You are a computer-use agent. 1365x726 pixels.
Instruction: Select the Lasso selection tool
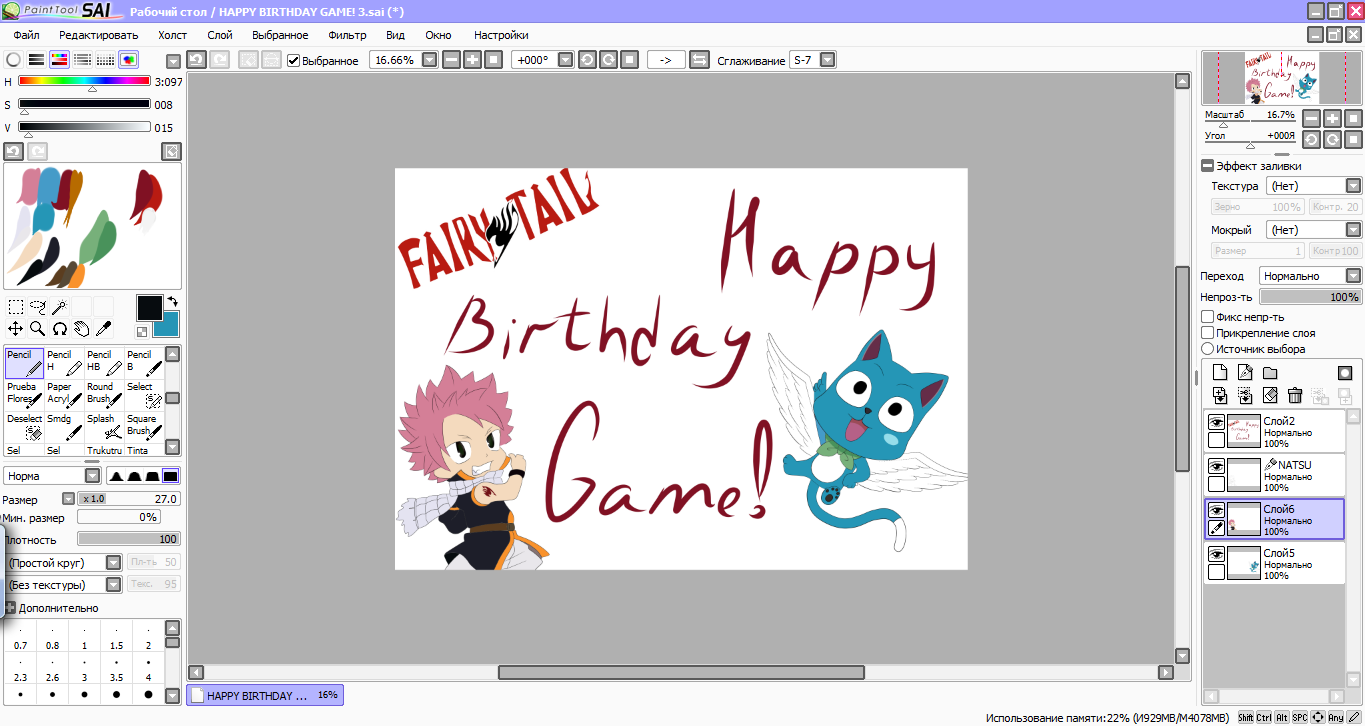38,307
